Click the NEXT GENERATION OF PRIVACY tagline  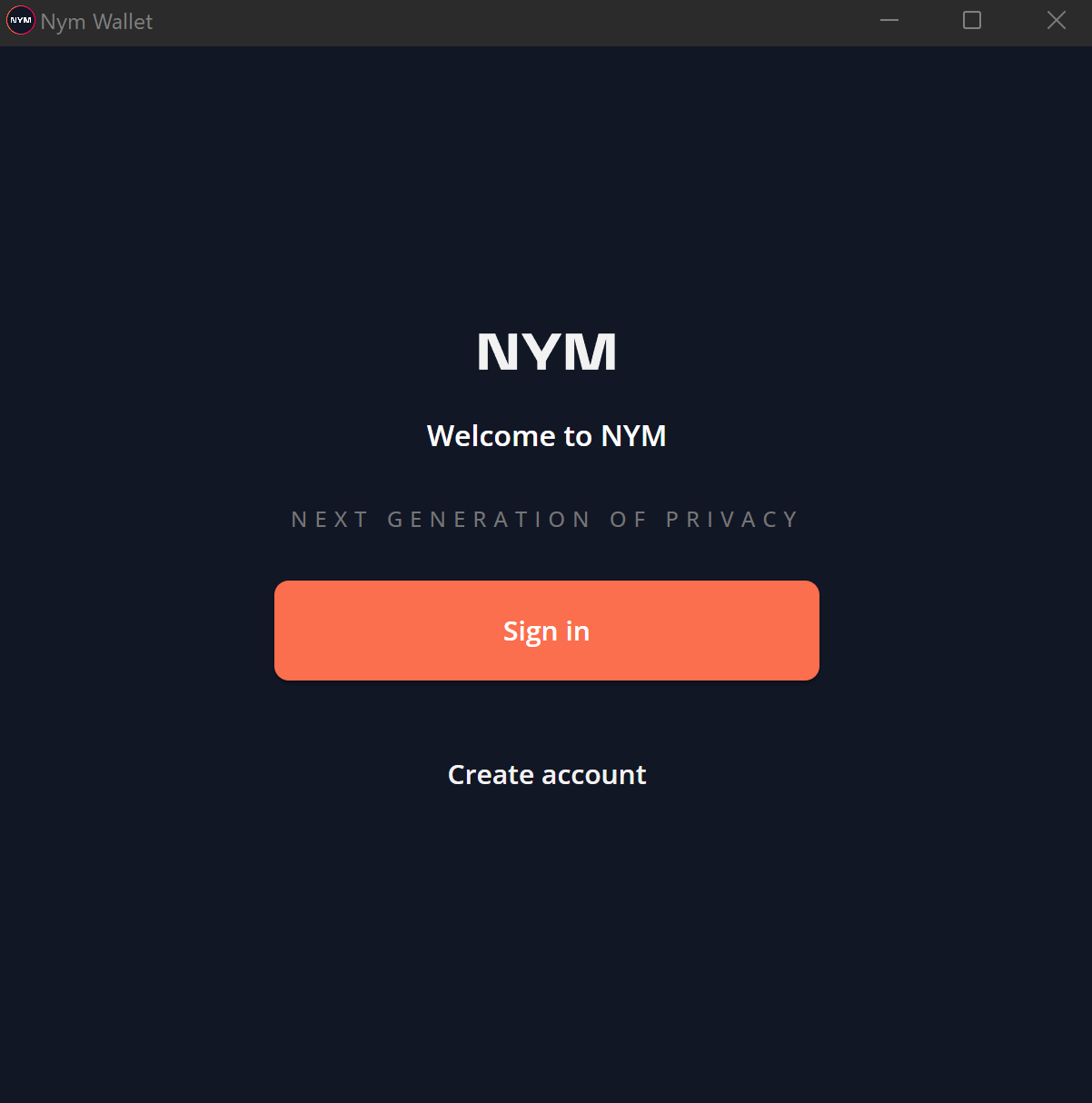(x=545, y=520)
